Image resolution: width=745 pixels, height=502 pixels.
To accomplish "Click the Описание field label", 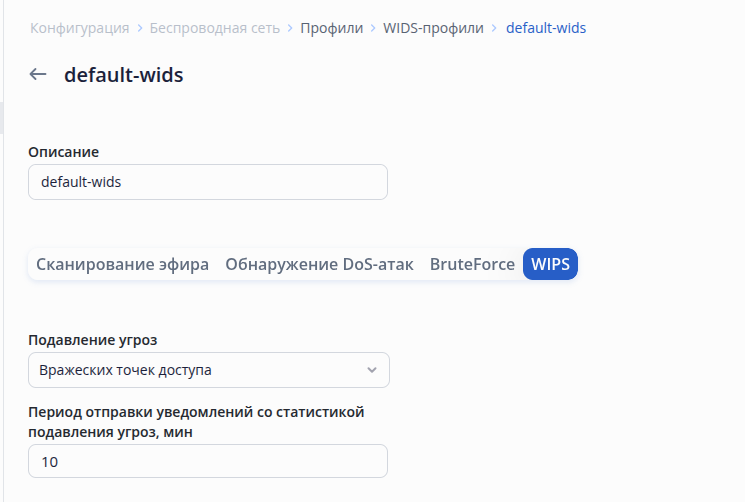I will tap(64, 152).
